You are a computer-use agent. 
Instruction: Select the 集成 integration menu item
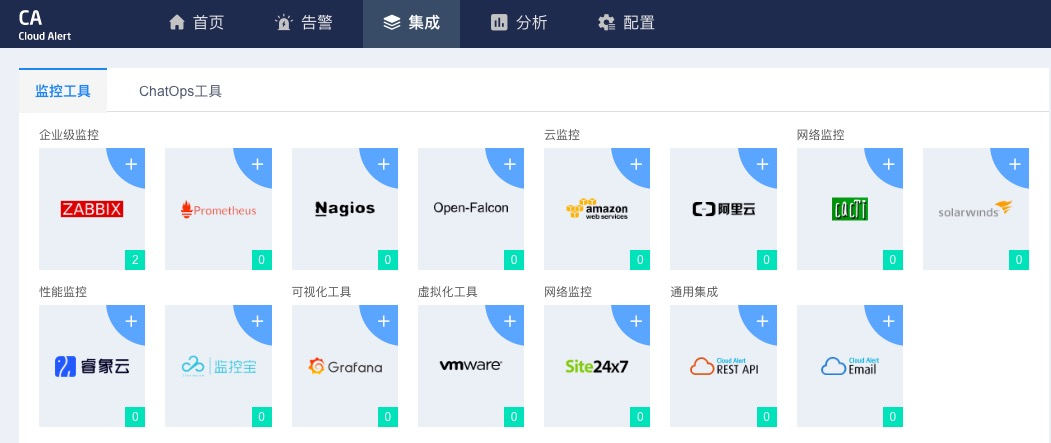tap(412, 23)
